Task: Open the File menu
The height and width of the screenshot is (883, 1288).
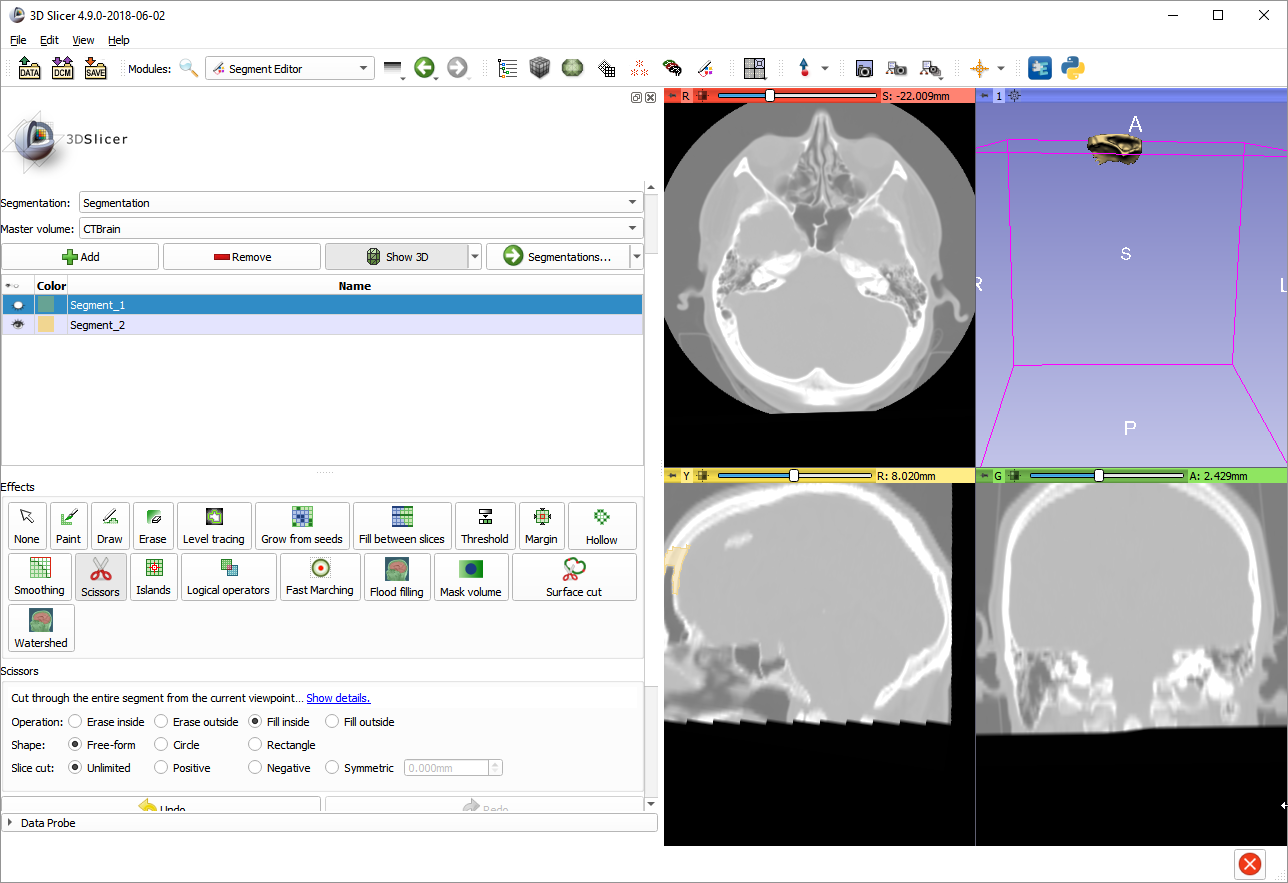Action: (x=18, y=40)
